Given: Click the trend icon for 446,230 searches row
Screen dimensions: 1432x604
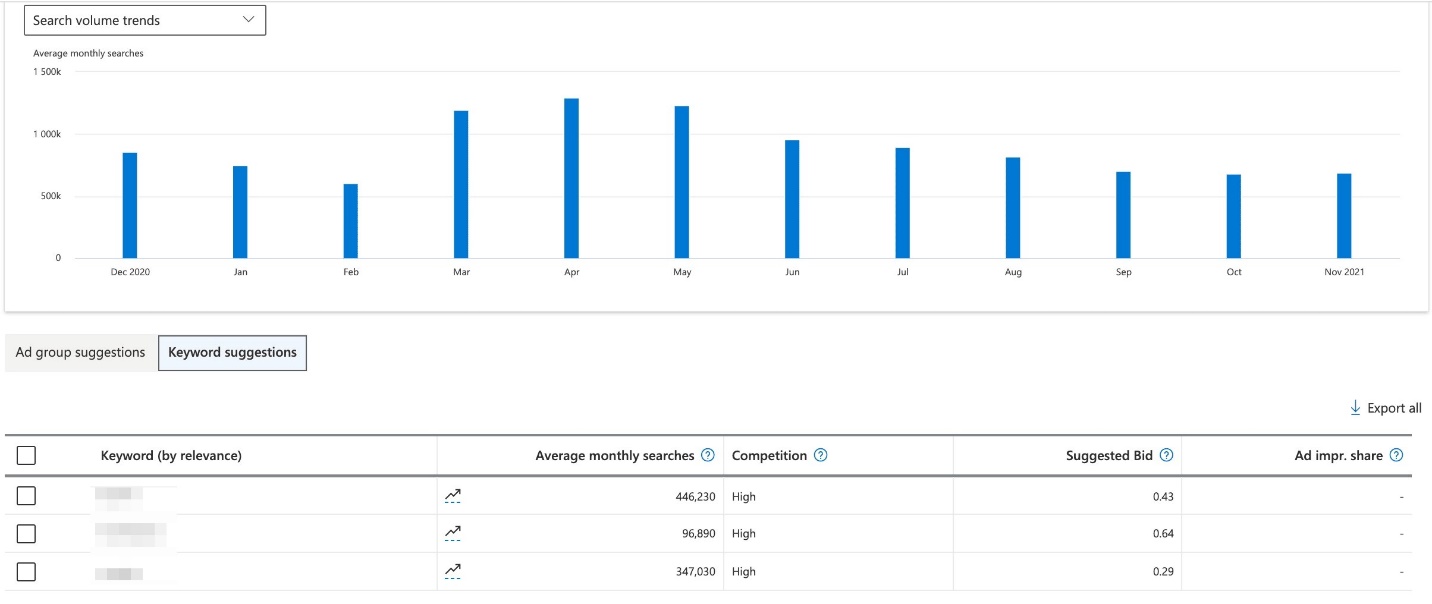Looking at the screenshot, I should 453,496.
